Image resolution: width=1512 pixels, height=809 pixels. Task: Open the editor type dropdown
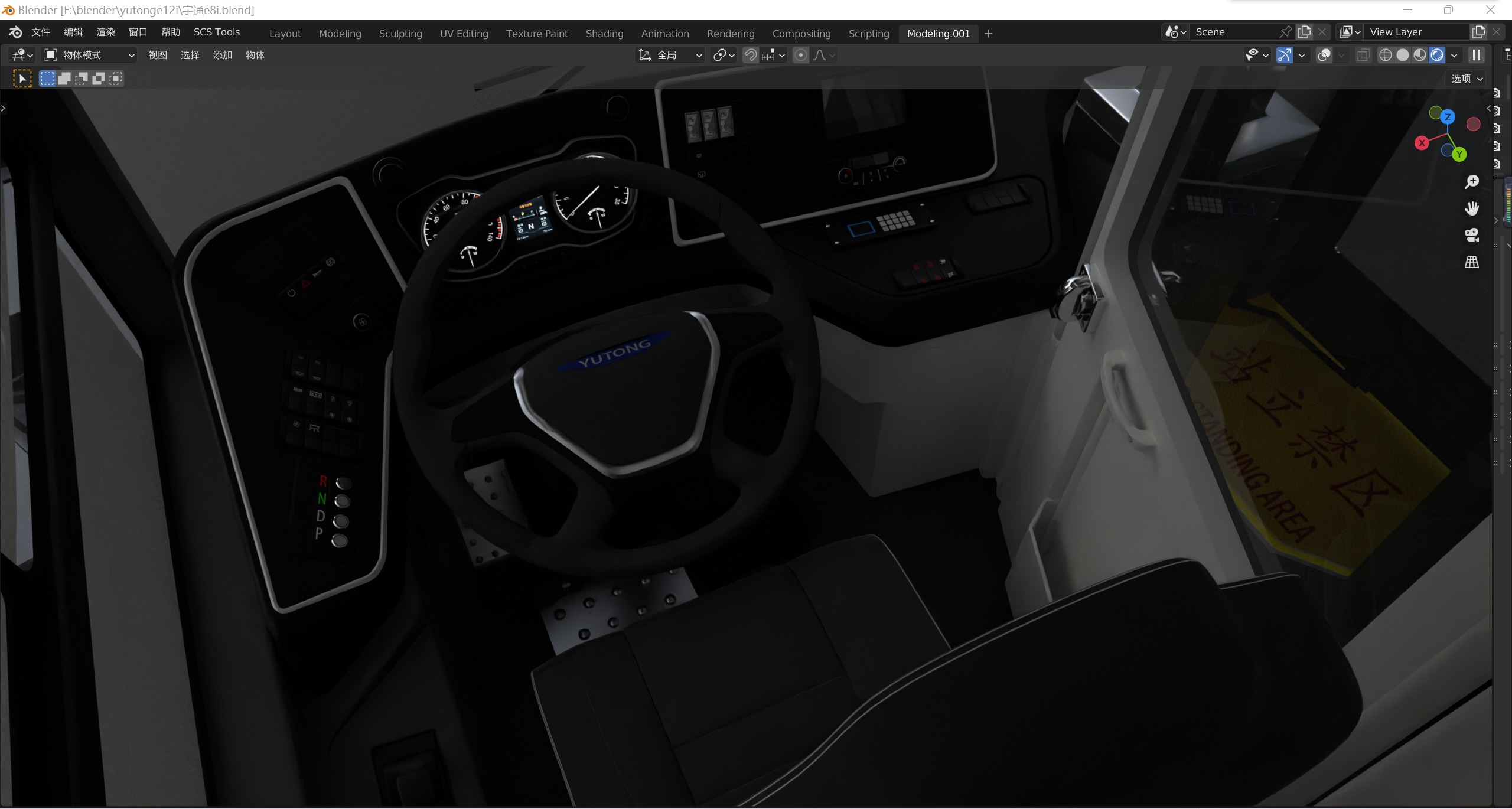(22, 55)
